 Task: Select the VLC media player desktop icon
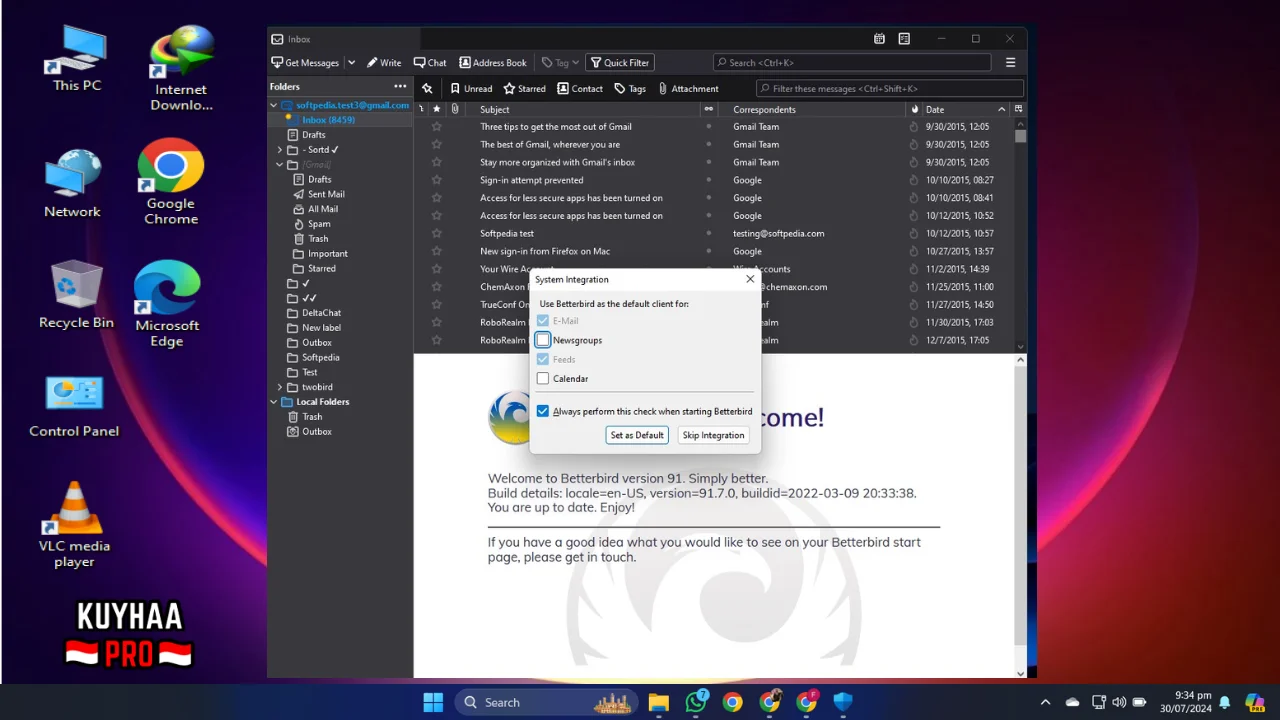pos(74,524)
